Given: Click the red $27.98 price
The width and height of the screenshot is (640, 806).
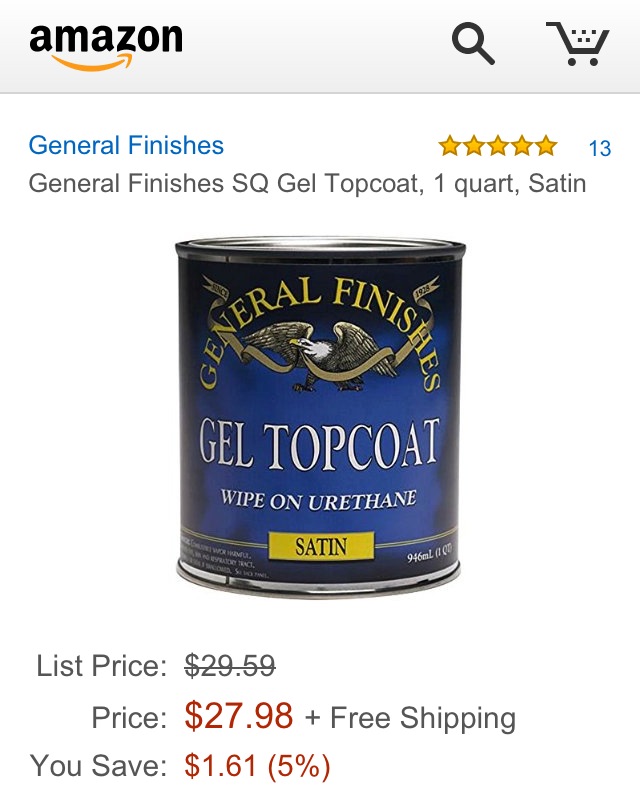Looking at the screenshot, I should click(x=239, y=716).
